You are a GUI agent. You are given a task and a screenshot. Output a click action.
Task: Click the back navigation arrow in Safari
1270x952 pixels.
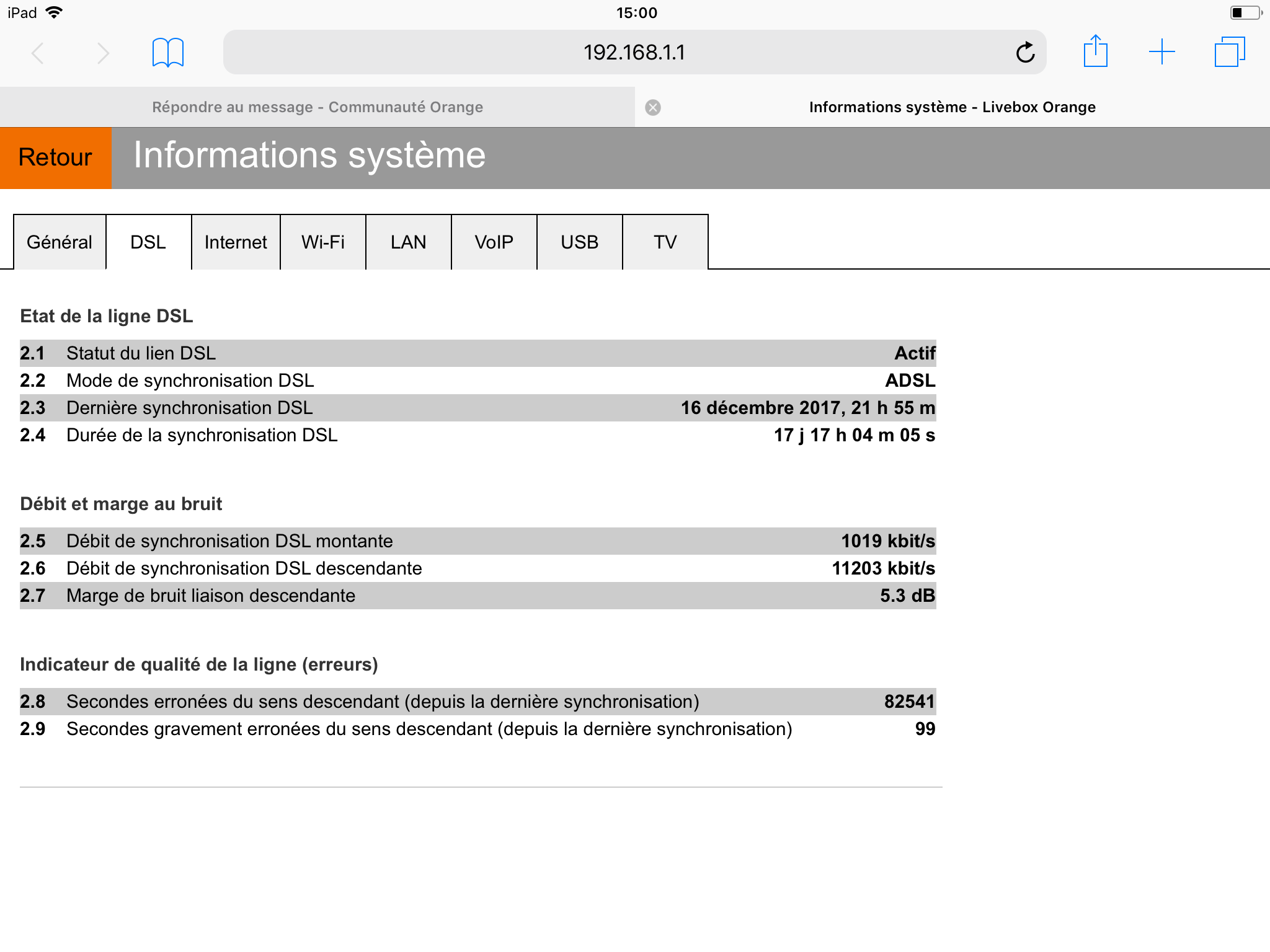[37, 53]
